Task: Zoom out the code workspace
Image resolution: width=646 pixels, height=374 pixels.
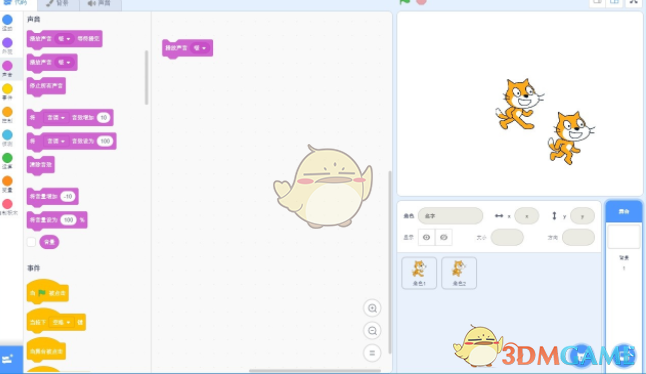Action: point(372,331)
